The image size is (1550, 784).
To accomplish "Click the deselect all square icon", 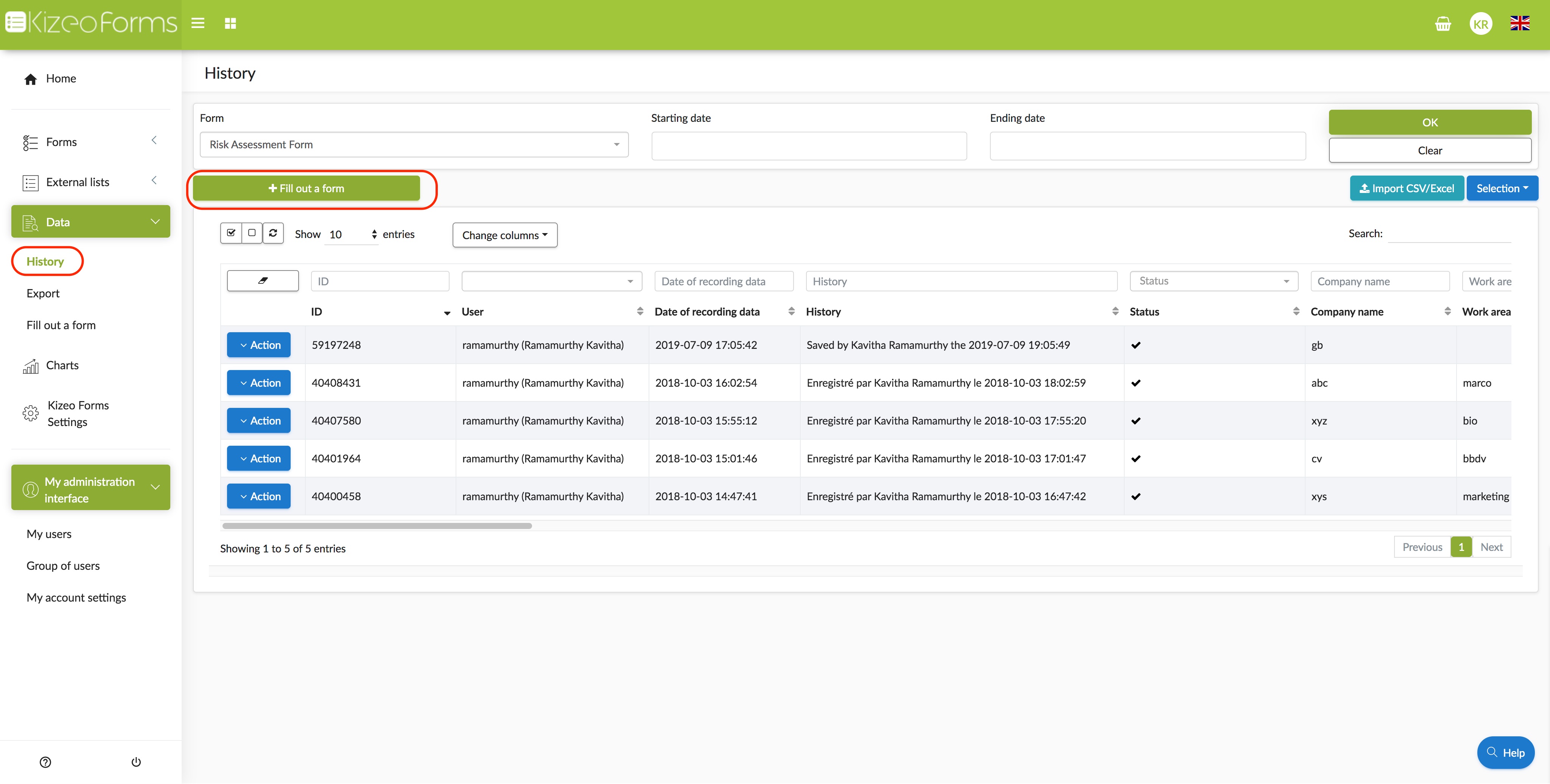I will pyautogui.click(x=252, y=233).
